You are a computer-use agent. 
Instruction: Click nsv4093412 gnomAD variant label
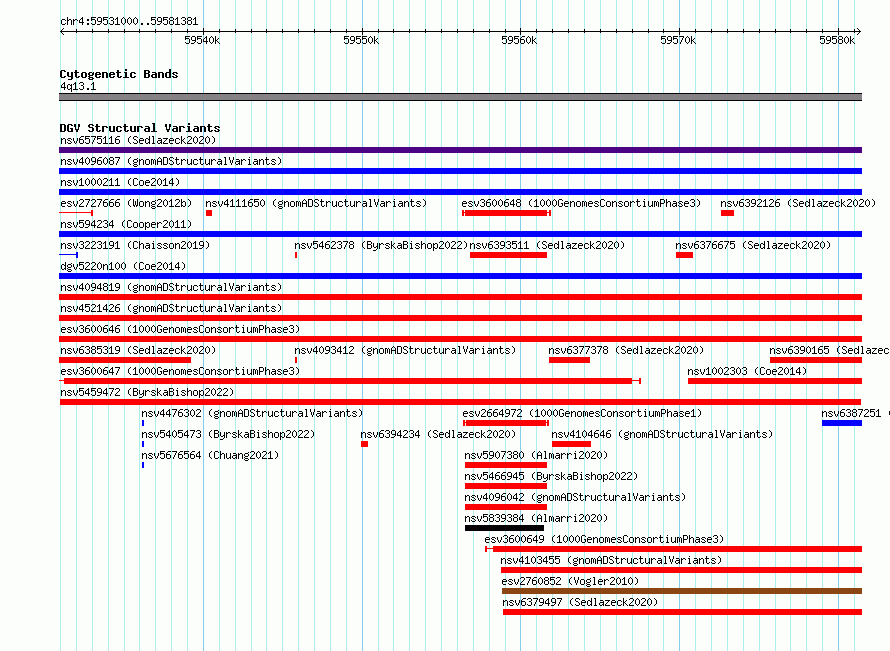pyautogui.click(x=405, y=350)
